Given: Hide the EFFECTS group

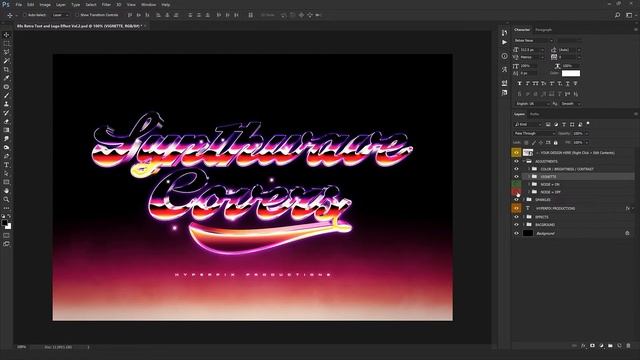Looking at the screenshot, I should [516, 217].
